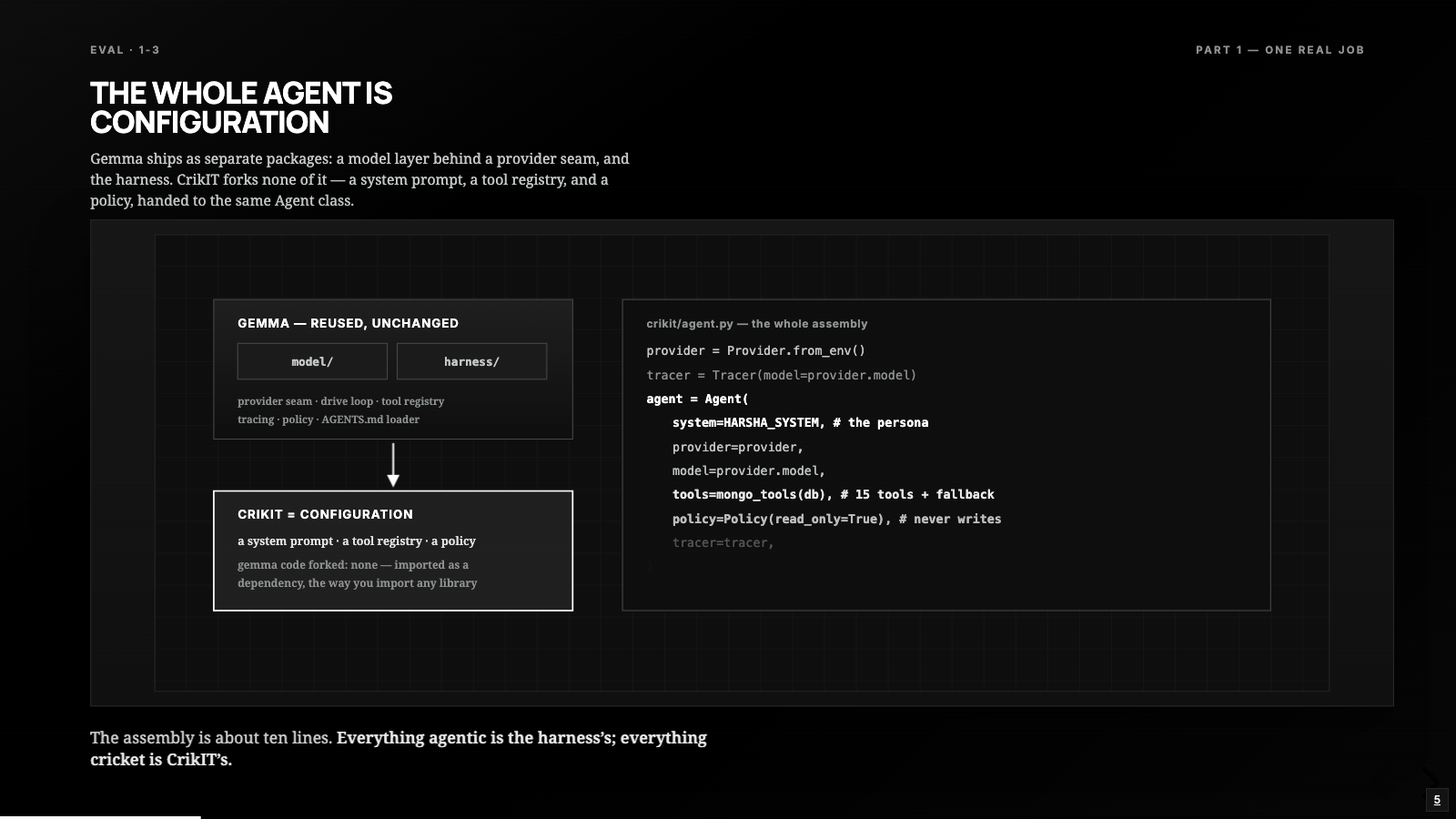The height and width of the screenshot is (819, 1456).
Task: Click the code line "provider = Provider.from_env()"
Action: coord(756,350)
